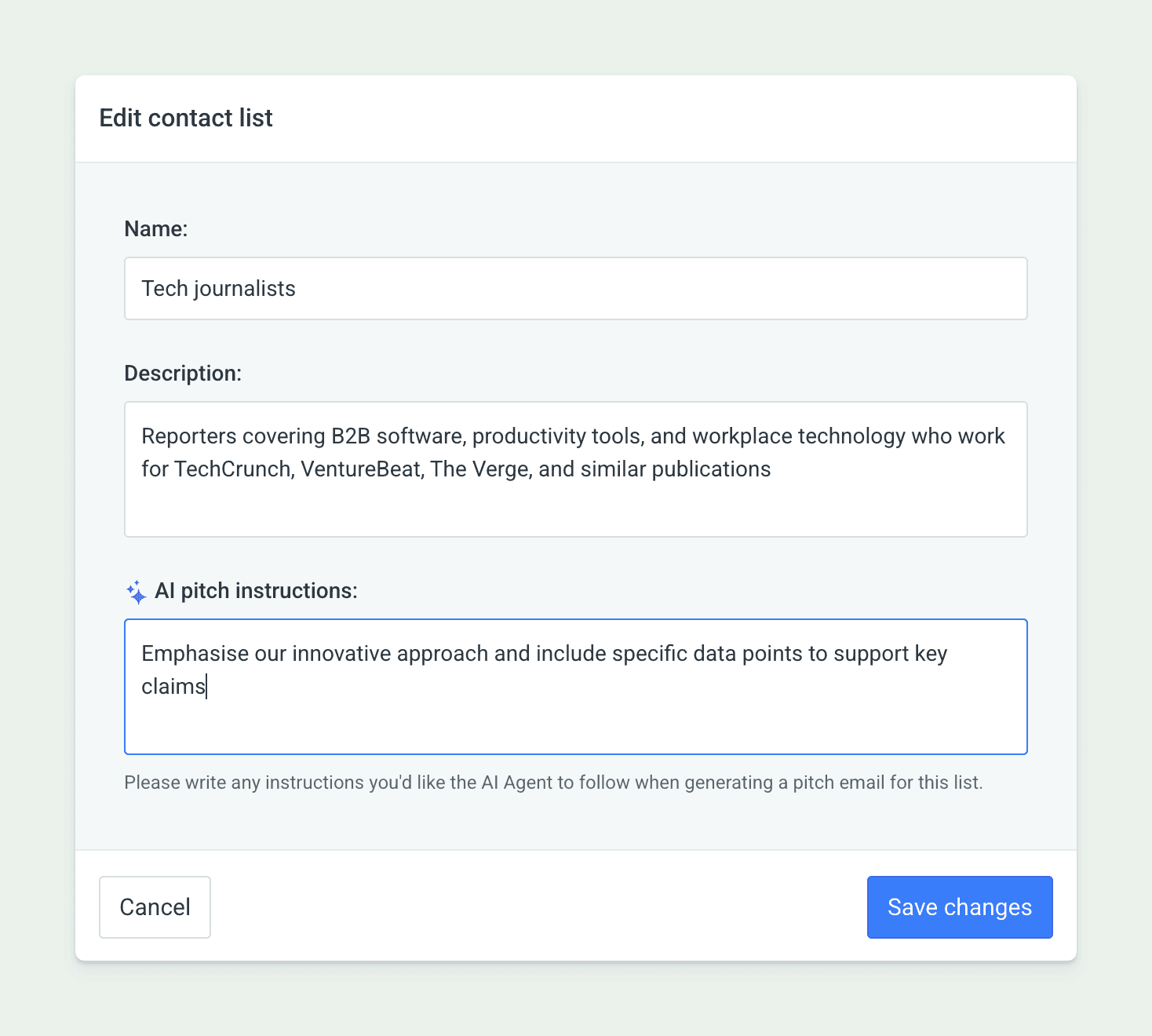Focus the AI pitch instructions box
The image size is (1152, 1036).
click(575, 718)
